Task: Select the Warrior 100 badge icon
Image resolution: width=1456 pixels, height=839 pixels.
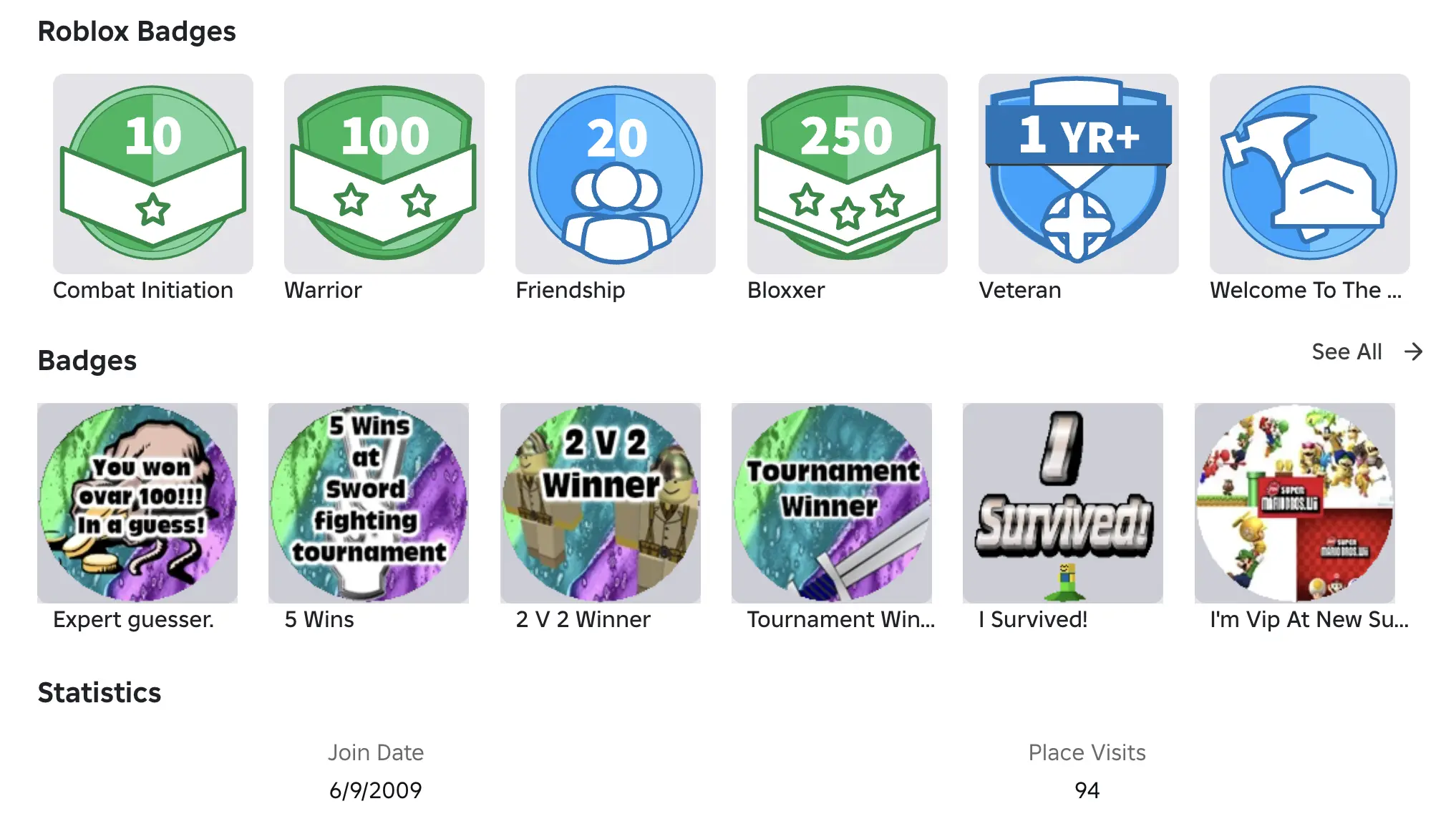Action: pyautogui.click(x=384, y=173)
